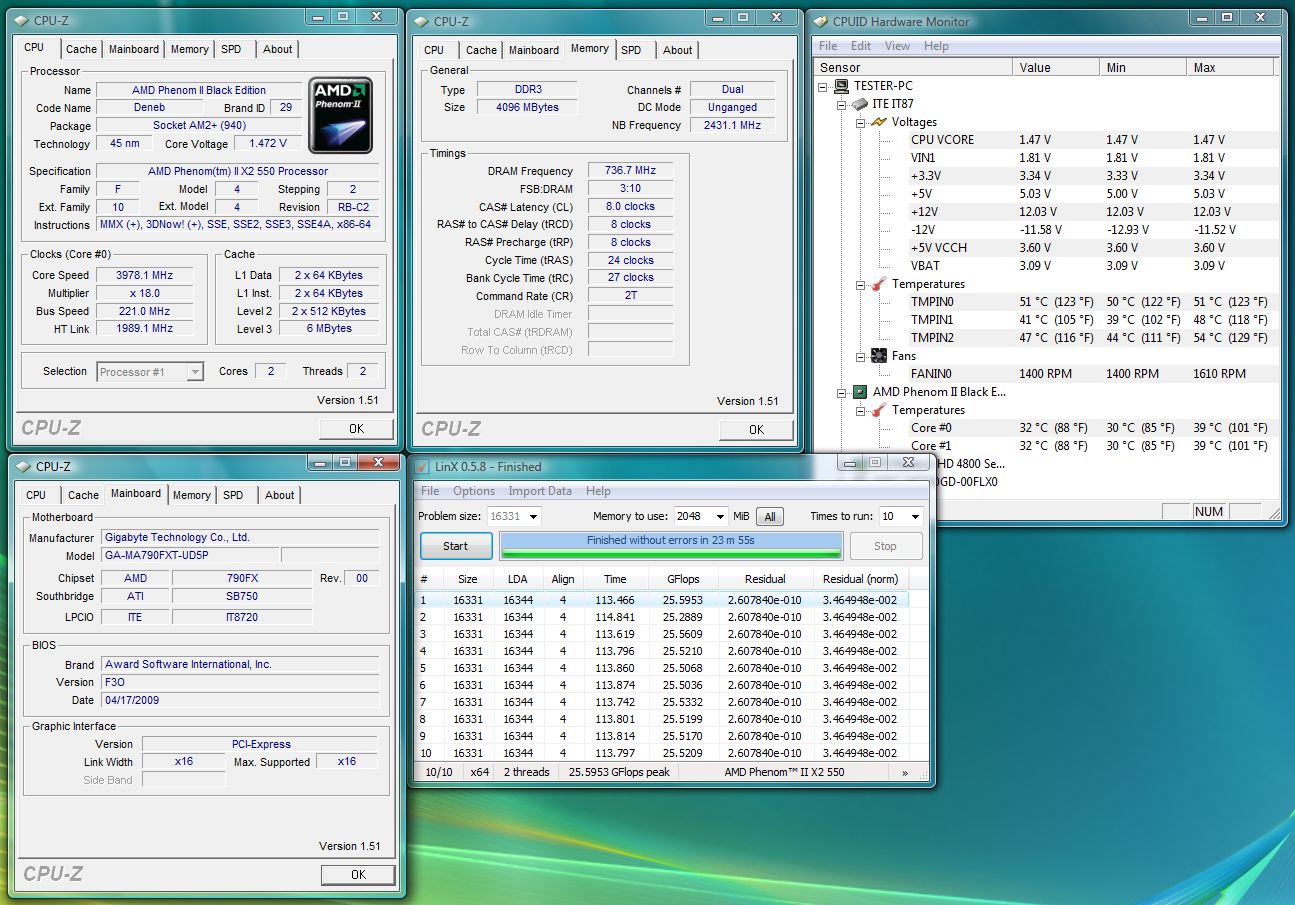
Task: Click the Fans fan icon
Action: (x=878, y=356)
